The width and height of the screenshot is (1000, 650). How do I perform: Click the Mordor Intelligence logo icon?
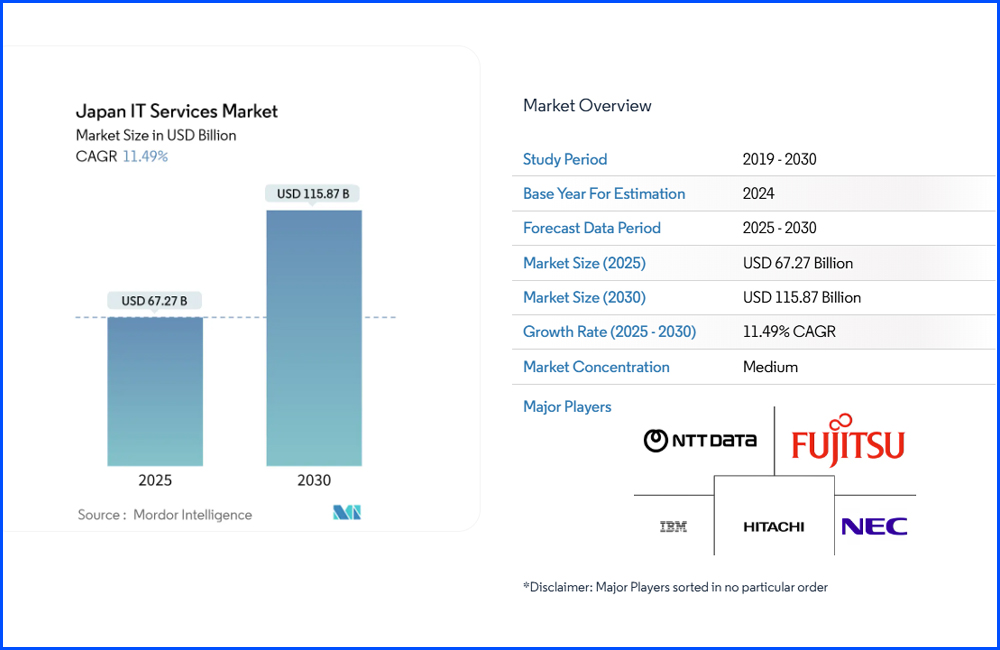[346, 514]
